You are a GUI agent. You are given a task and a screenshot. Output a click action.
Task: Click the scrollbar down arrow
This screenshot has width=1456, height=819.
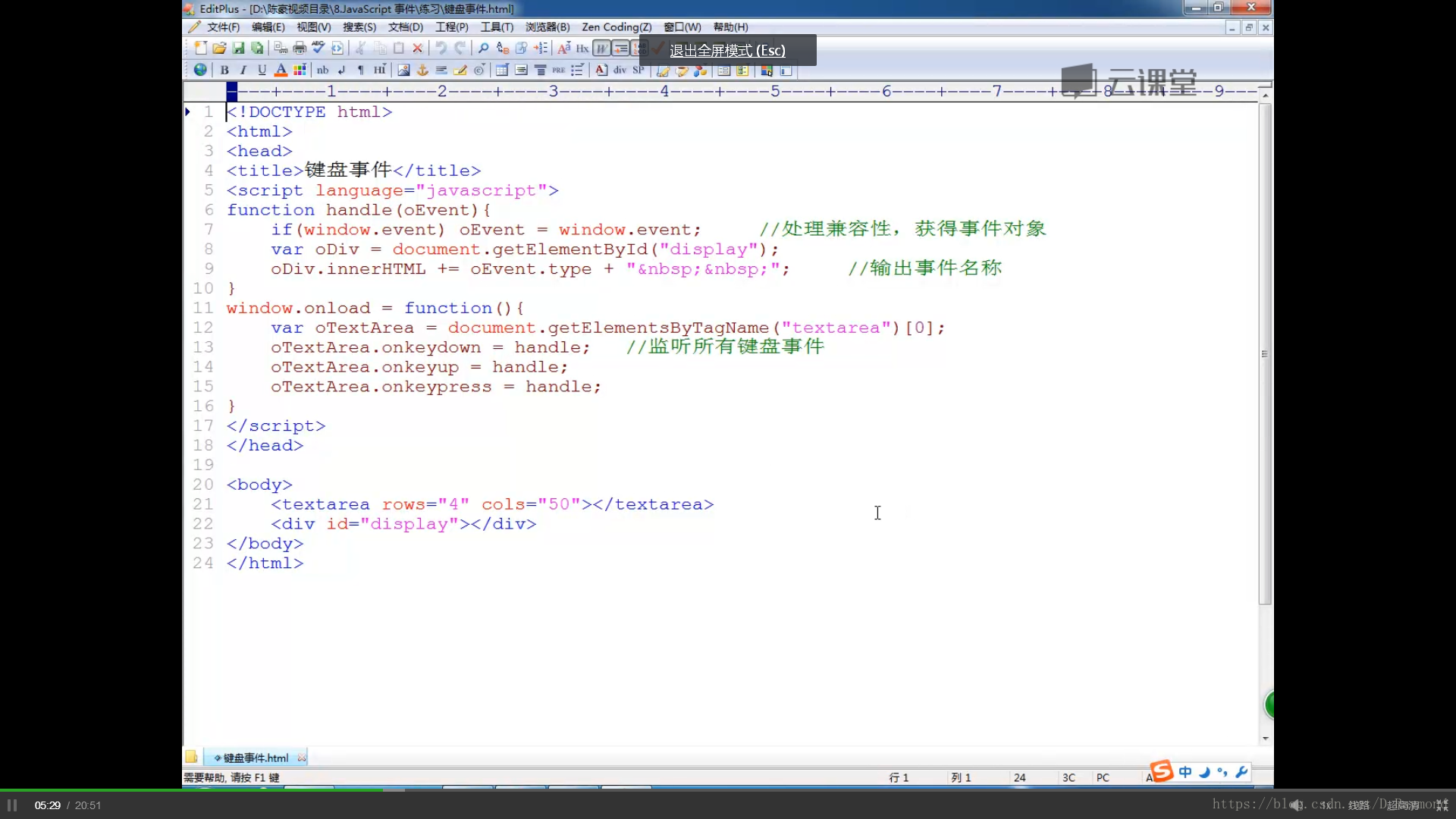tap(1265, 738)
